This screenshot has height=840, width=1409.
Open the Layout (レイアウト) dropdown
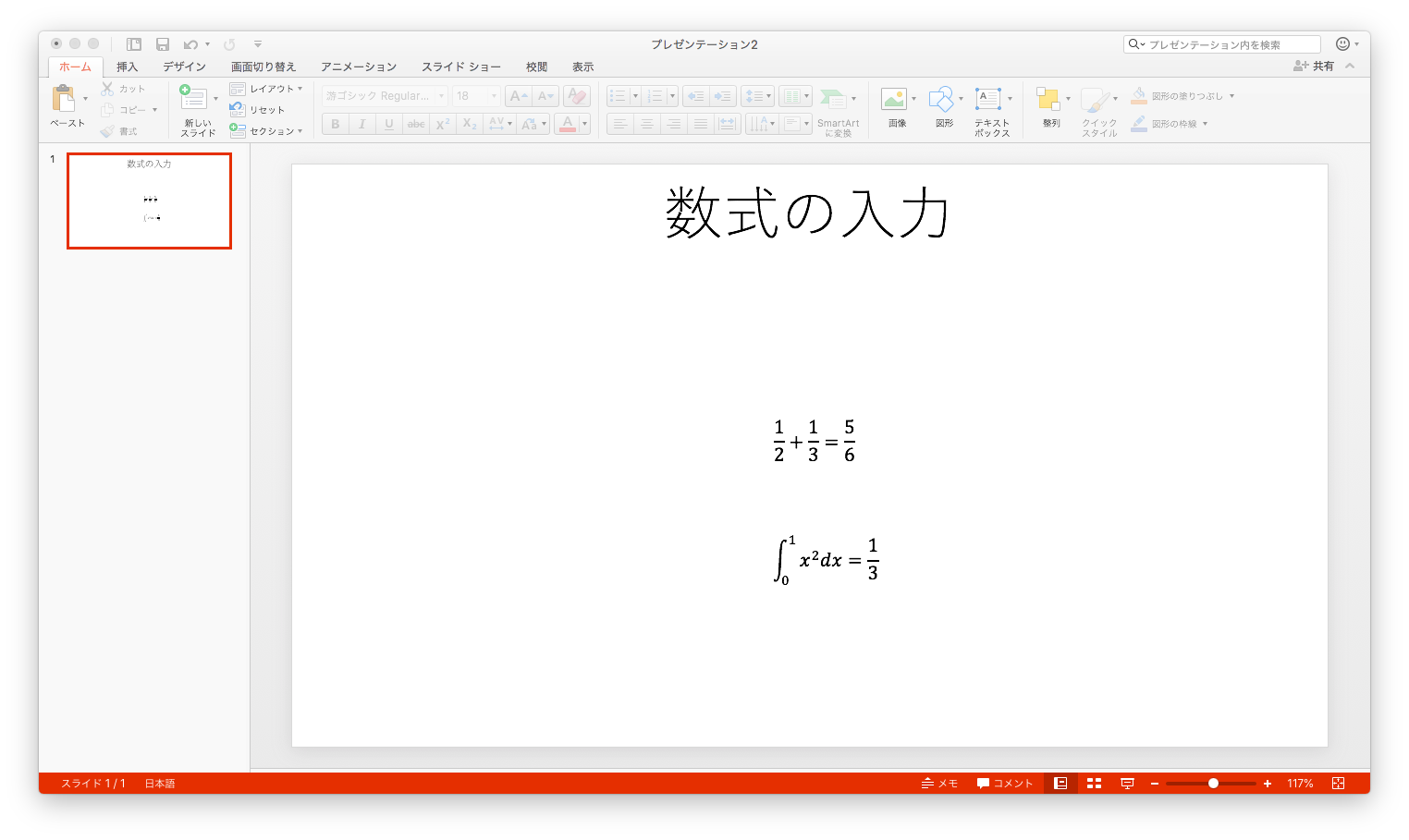pyautogui.click(x=266, y=89)
